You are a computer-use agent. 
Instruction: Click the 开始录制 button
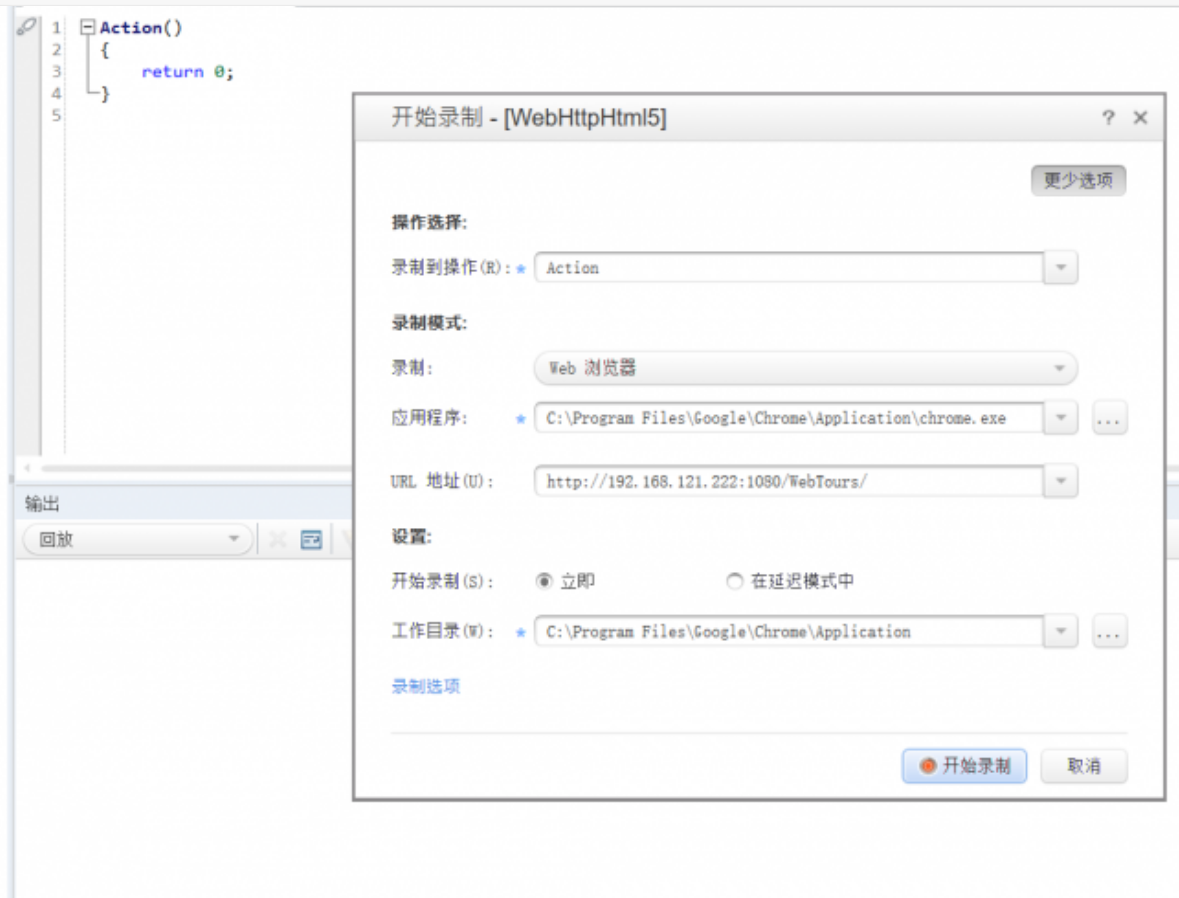964,766
